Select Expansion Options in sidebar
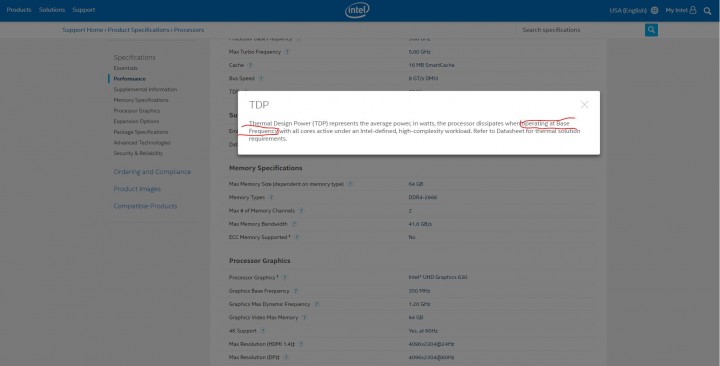720x366 pixels. tap(136, 121)
